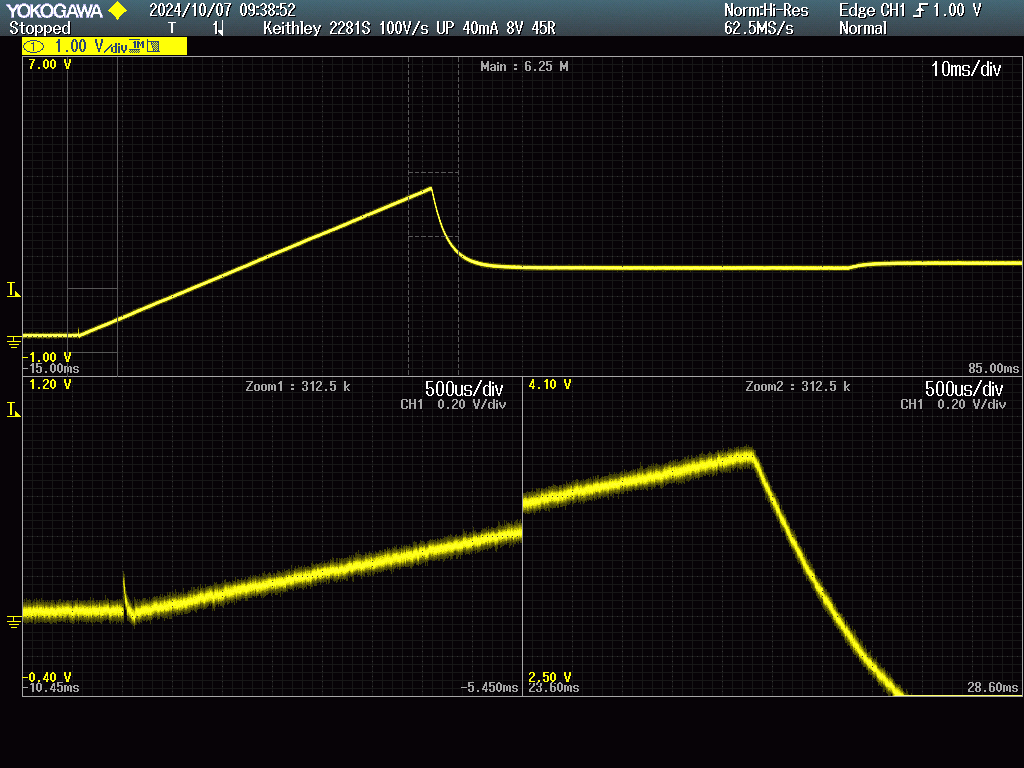Click the Zoom1 window ground reference marker
1024x768 pixels.
[x=13, y=622]
